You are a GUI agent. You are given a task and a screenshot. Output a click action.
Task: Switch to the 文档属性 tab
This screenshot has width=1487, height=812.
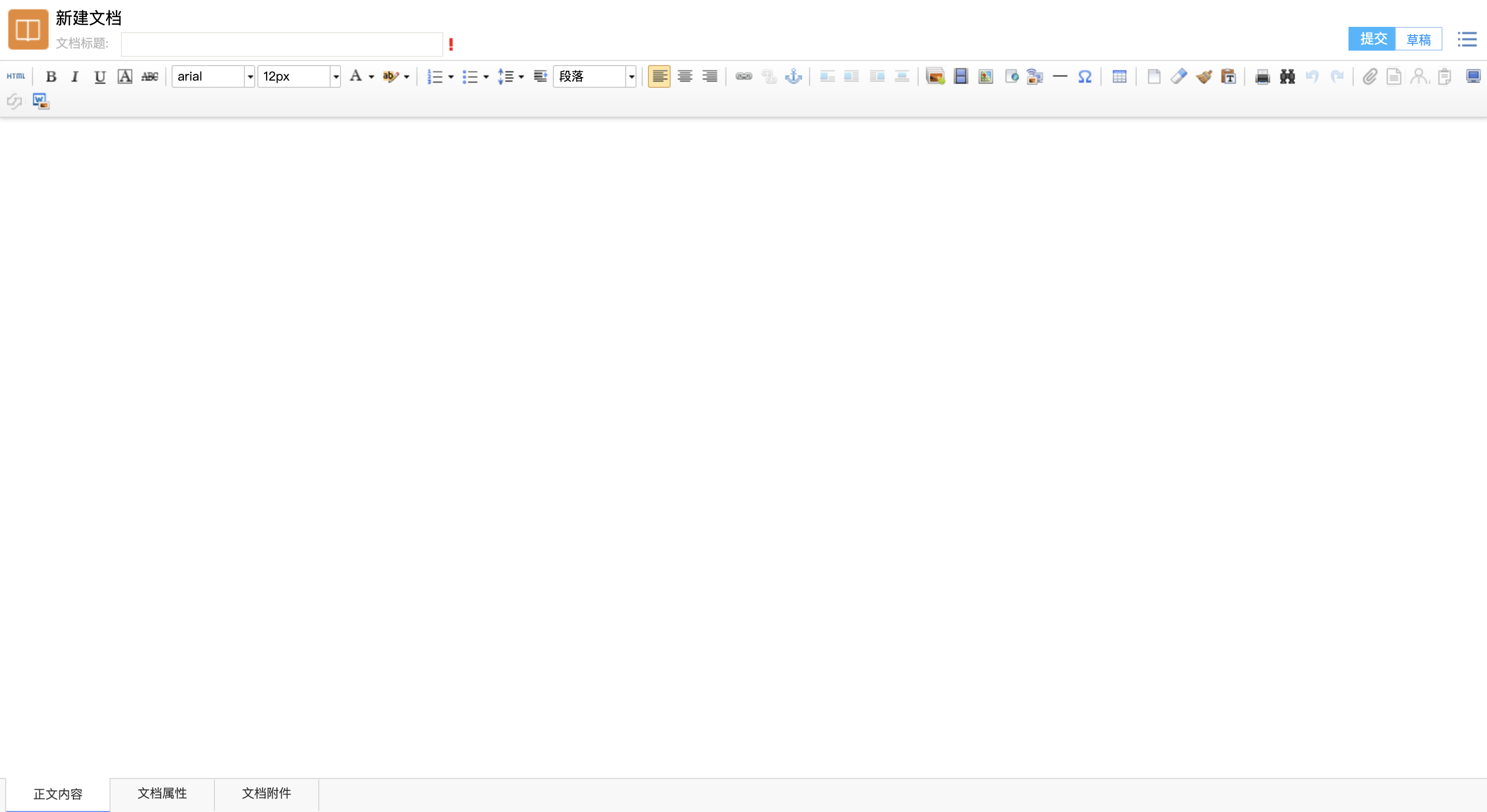coord(162,793)
